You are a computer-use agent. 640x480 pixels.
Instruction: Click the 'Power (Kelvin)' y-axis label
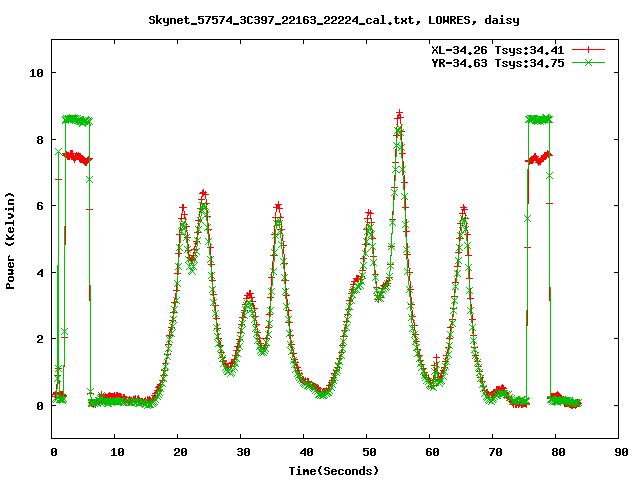coord(10,241)
